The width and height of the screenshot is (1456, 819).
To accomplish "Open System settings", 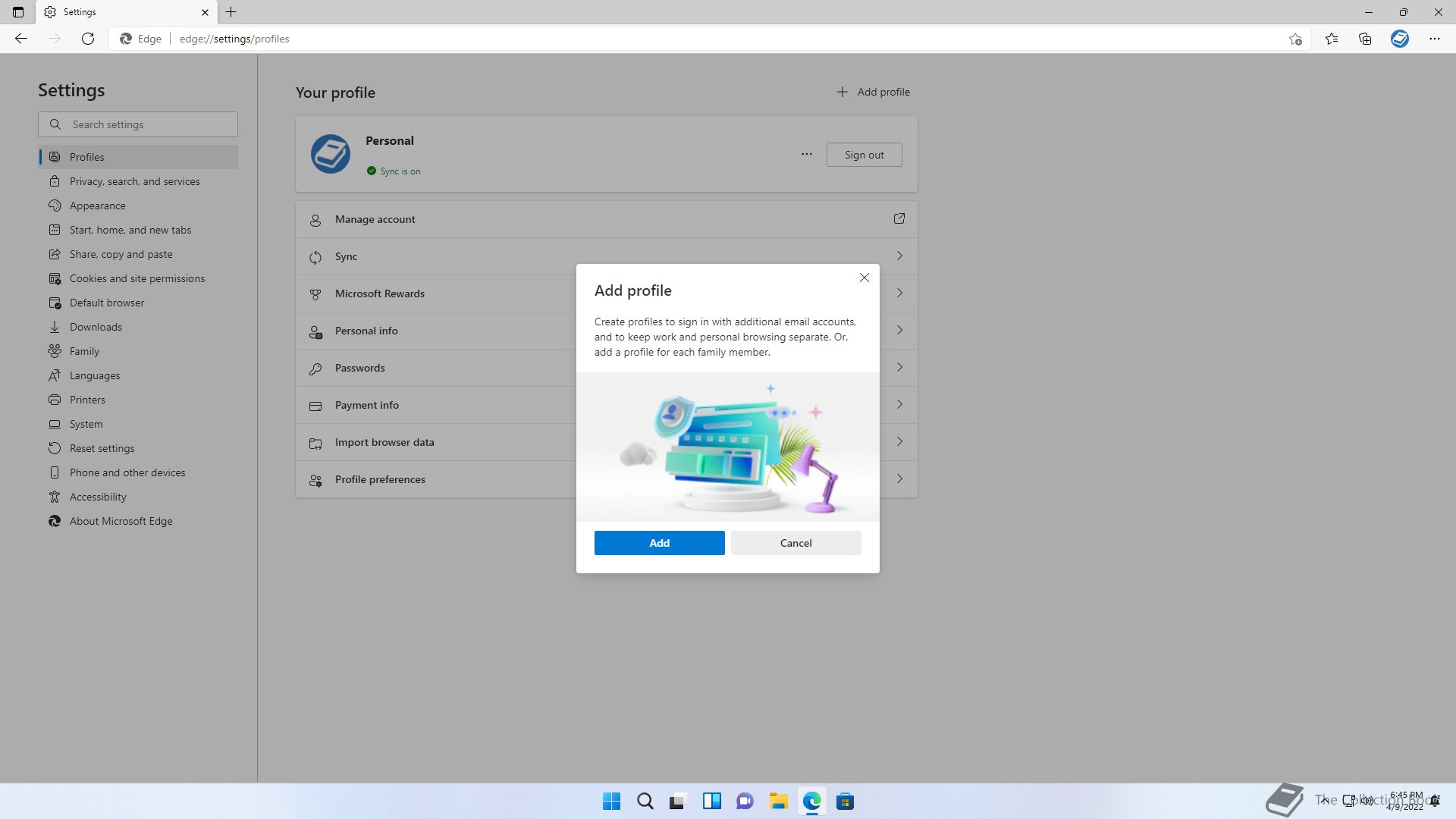I will (x=138, y=424).
